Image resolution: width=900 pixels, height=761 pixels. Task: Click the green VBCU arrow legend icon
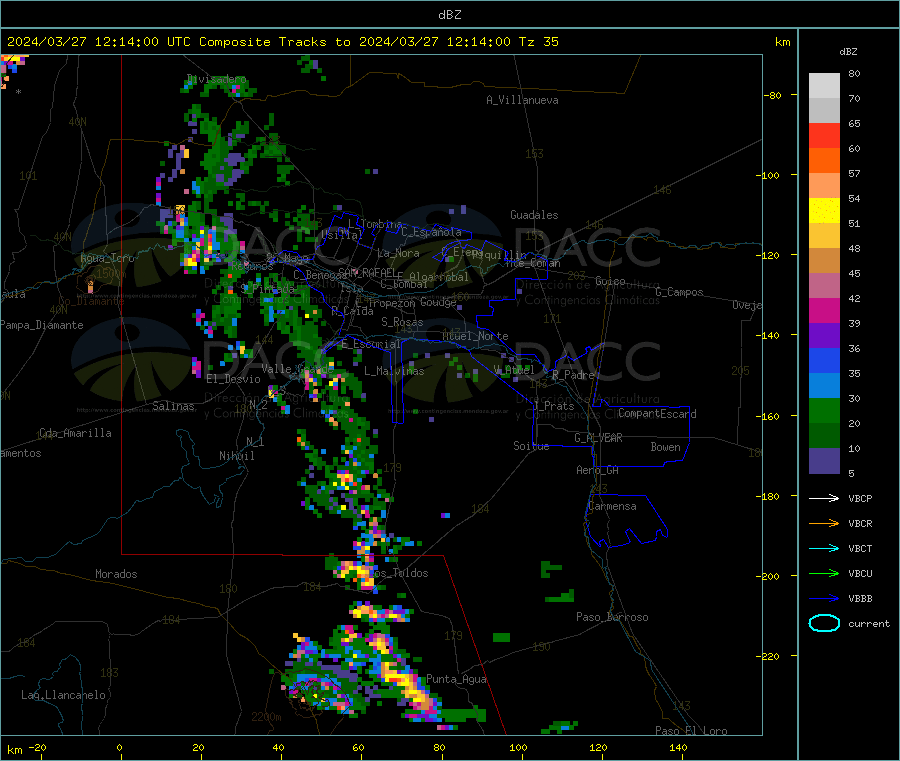pyautogui.click(x=824, y=573)
